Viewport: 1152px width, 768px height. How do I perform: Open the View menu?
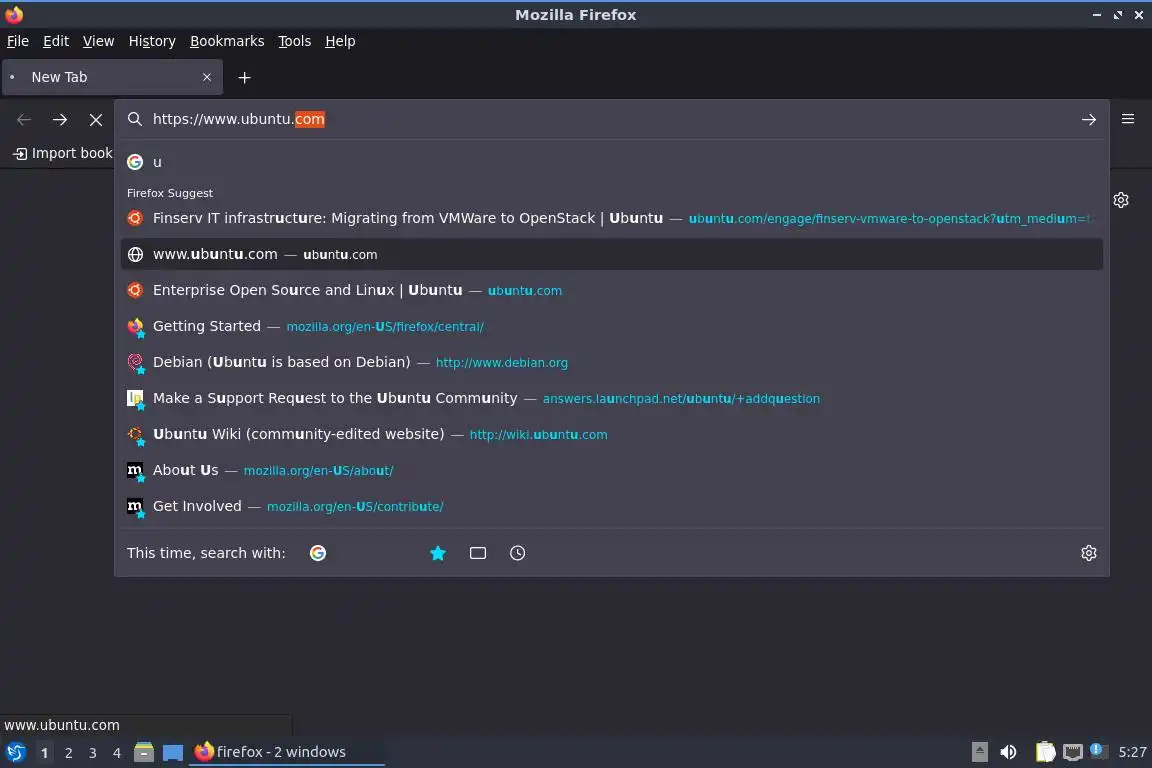point(98,41)
